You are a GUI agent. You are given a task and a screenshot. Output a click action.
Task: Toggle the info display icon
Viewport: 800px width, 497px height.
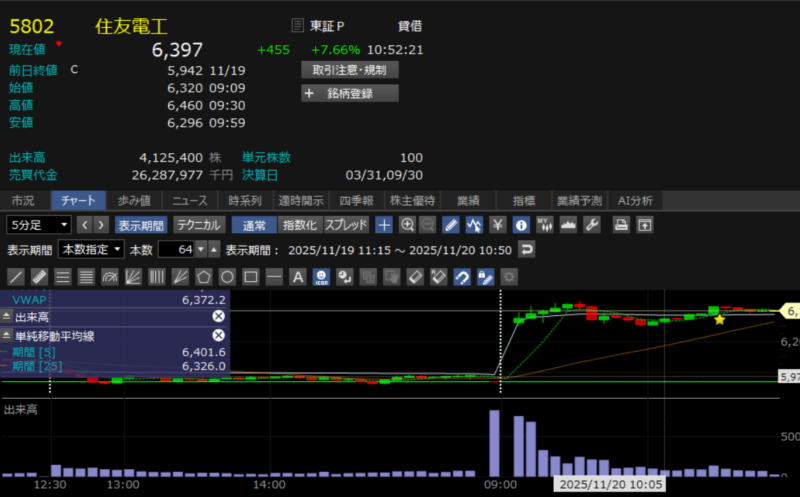click(521, 225)
